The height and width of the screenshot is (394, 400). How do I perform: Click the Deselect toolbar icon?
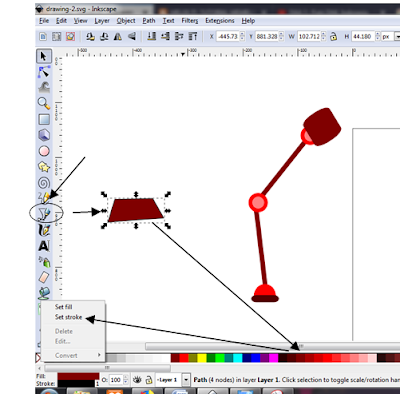tap(70, 36)
